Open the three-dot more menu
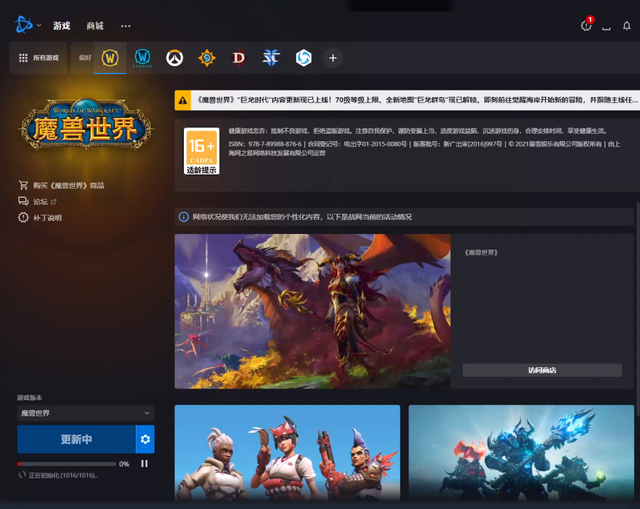Image resolution: width=640 pixels, height=509 pixels. (x=126, y=26)
